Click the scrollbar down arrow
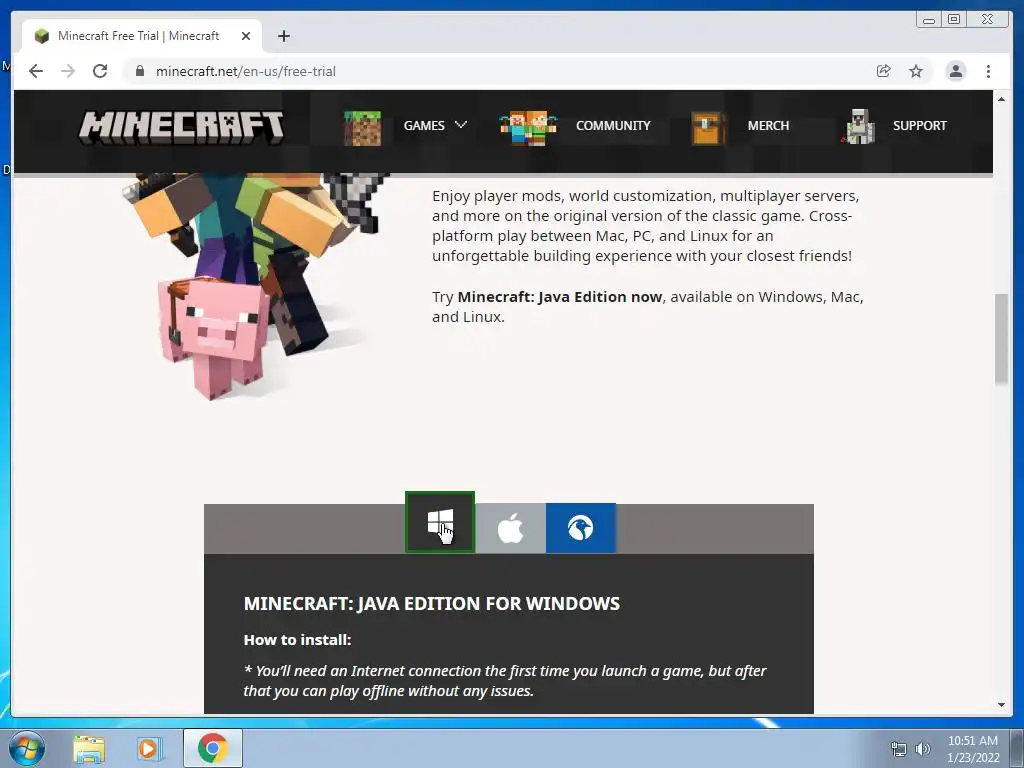The image size is (1024, 768). pyautogui.click(x=1001, y=705)
